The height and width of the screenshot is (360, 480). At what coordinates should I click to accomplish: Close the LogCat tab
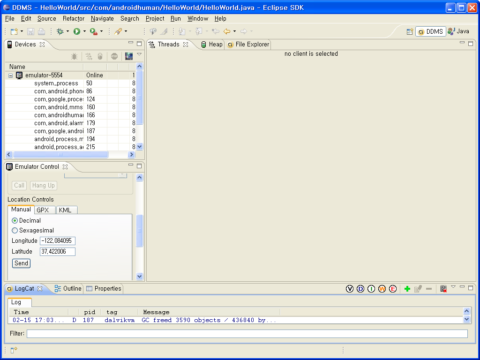(40, 289)
